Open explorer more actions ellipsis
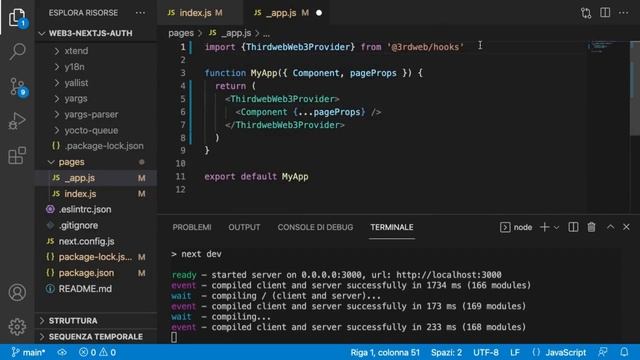 pos(140,13)
